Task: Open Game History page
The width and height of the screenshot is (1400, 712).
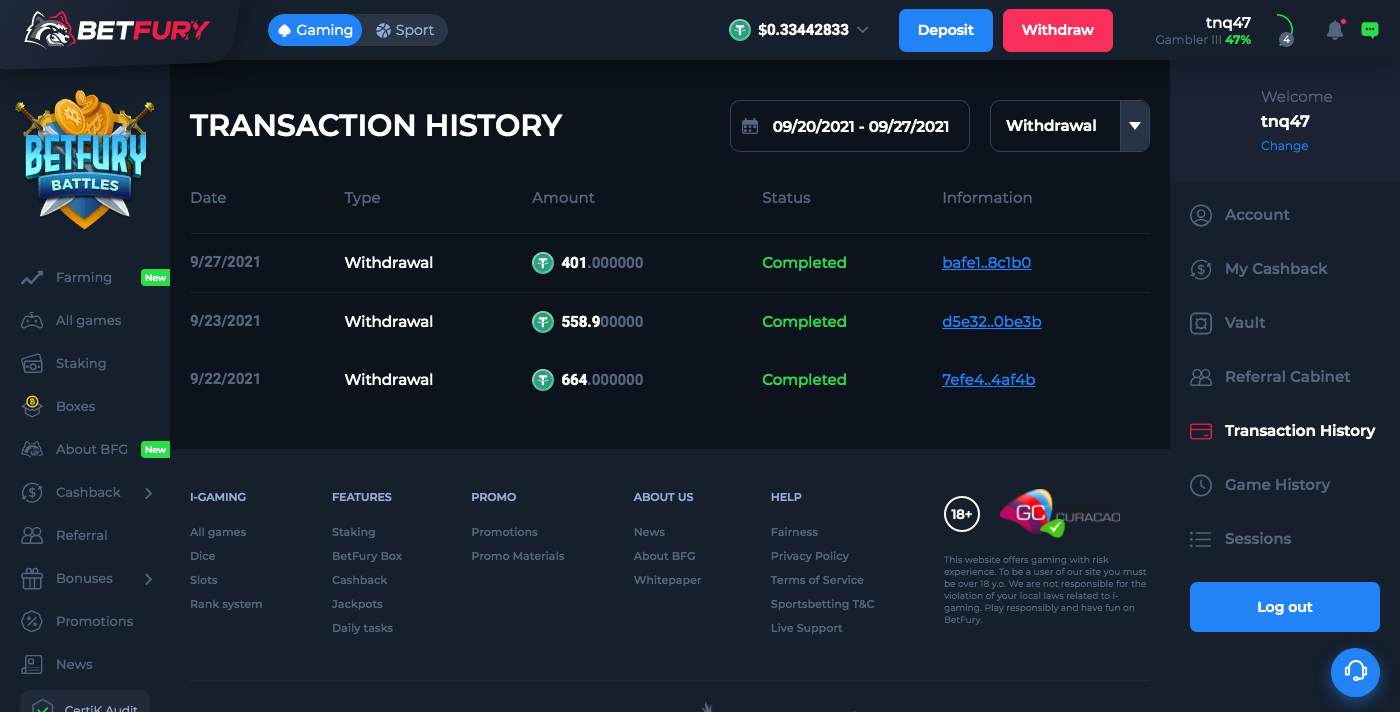Action: (x=1277, y=485)
